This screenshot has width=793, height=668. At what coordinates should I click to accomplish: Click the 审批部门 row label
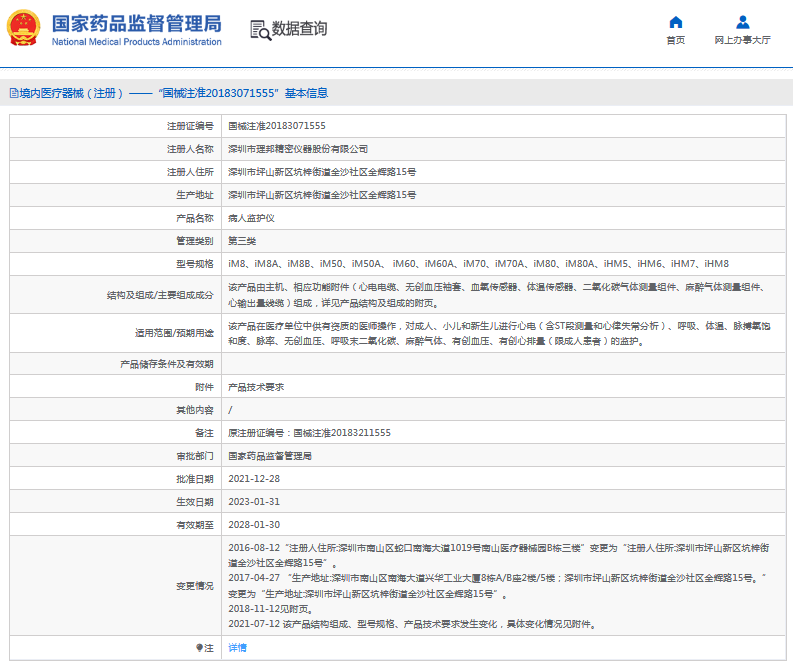195,456
